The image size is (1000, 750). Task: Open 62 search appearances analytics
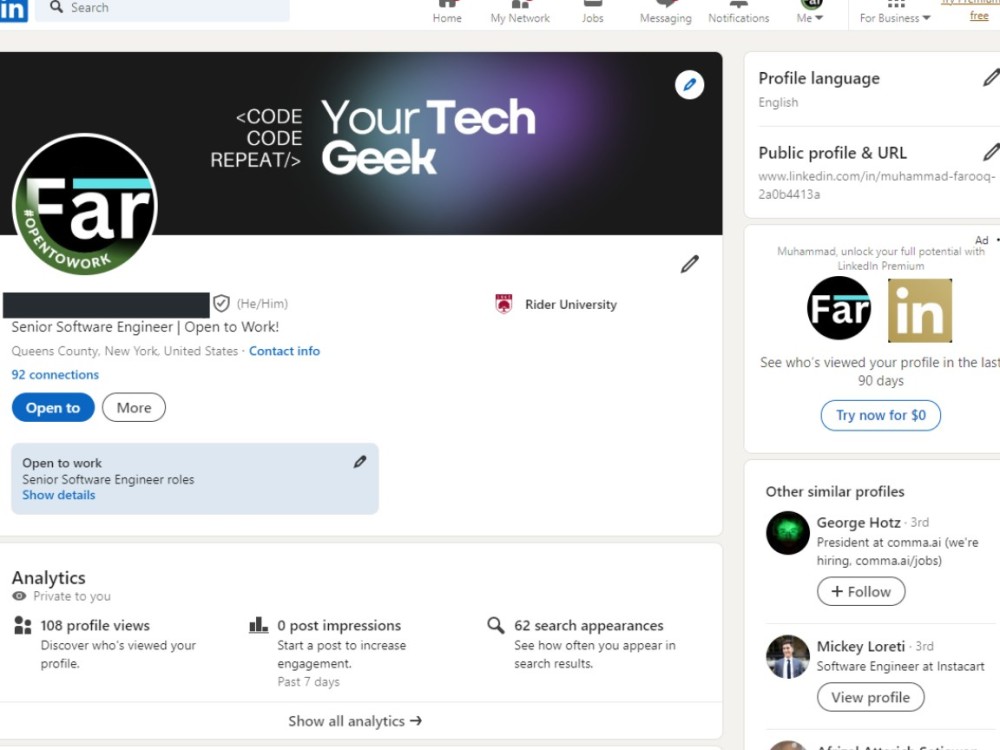(x=589, y=625)
